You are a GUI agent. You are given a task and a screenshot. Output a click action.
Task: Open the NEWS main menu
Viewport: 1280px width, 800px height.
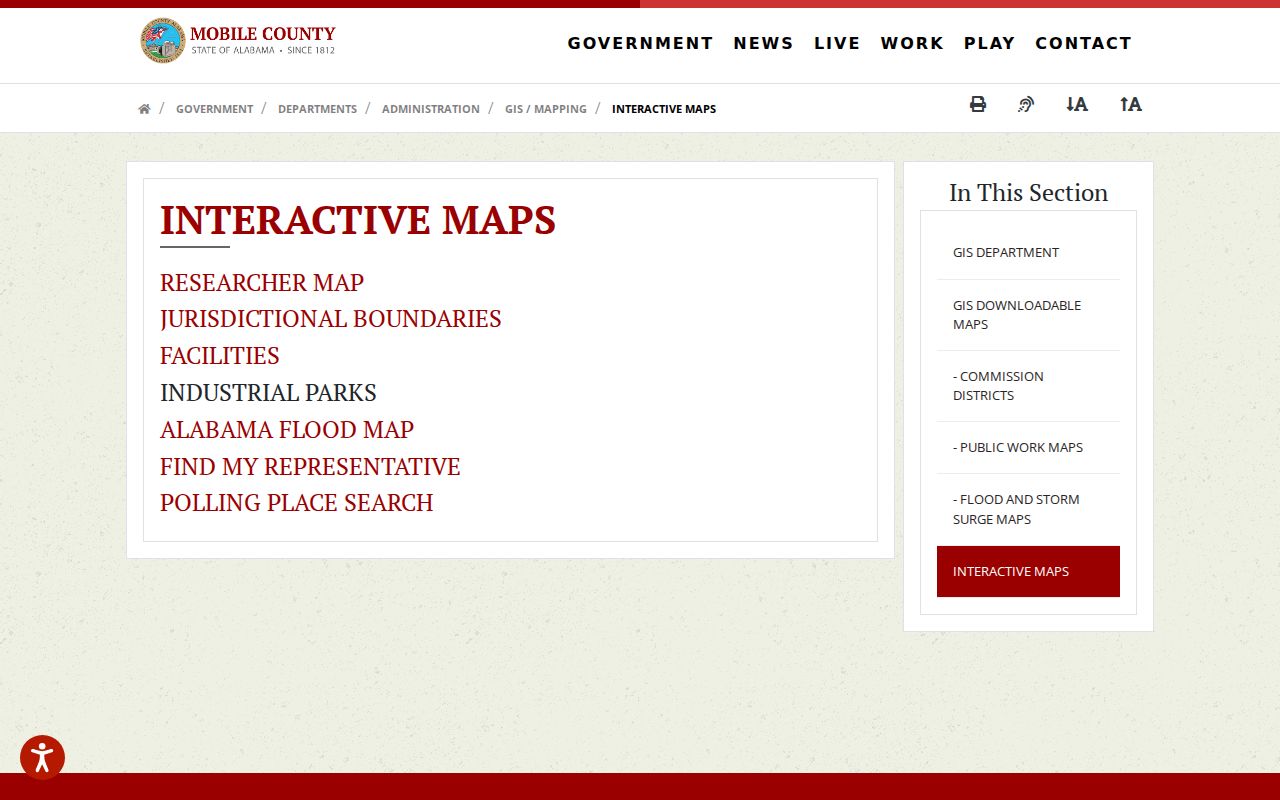coord(764,43)
